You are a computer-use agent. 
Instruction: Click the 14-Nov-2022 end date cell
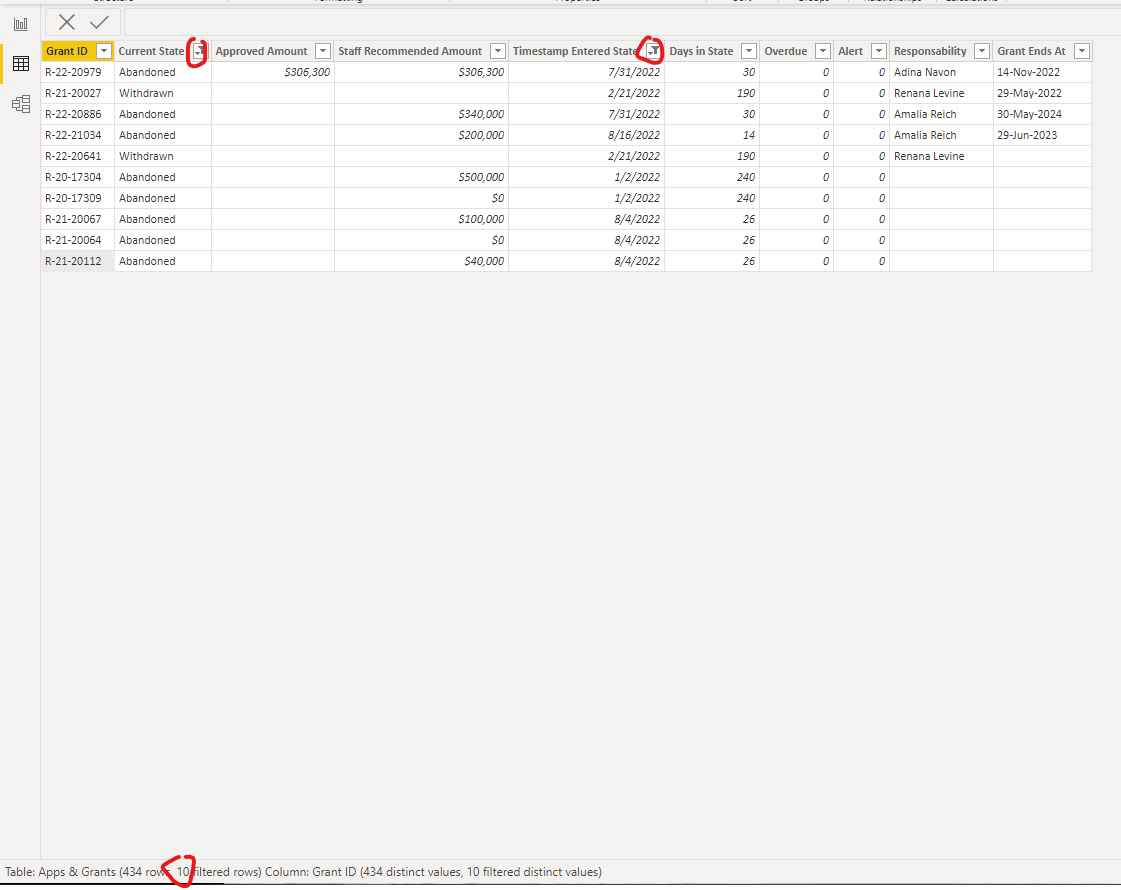tap(1042, 72)
